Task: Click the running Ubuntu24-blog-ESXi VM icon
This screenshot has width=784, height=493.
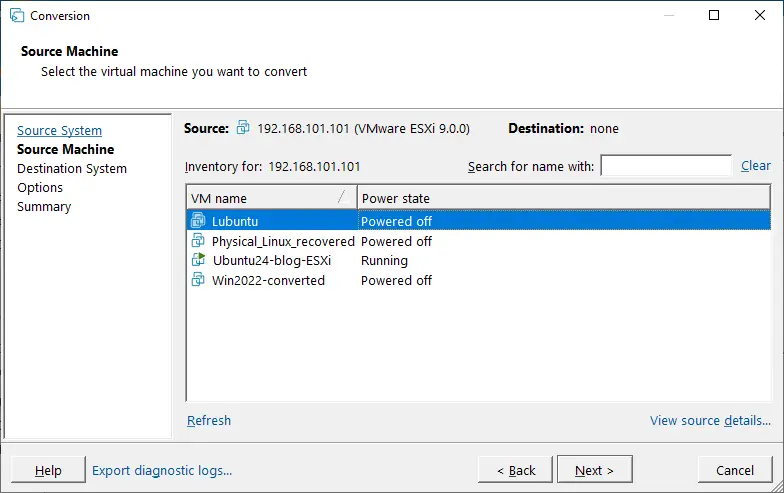Action: coord(198,260)
